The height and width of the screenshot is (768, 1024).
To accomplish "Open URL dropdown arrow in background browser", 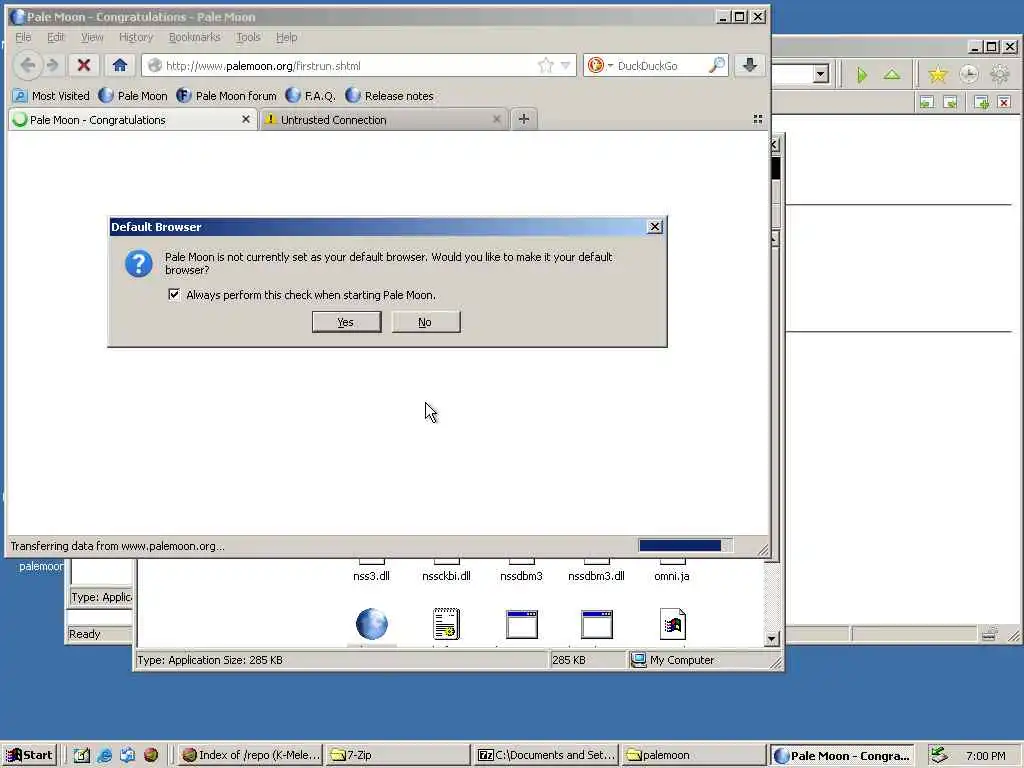I will pos(820,74).
